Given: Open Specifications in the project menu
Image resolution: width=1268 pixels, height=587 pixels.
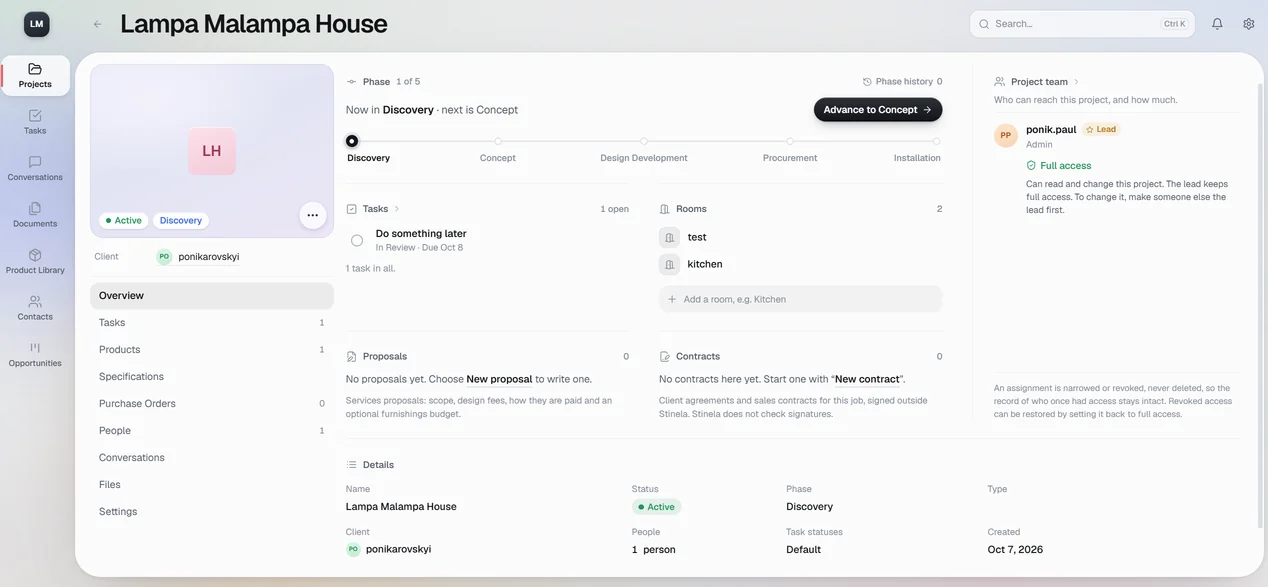Looking at the screenshot, I should [x=212, y=377].
